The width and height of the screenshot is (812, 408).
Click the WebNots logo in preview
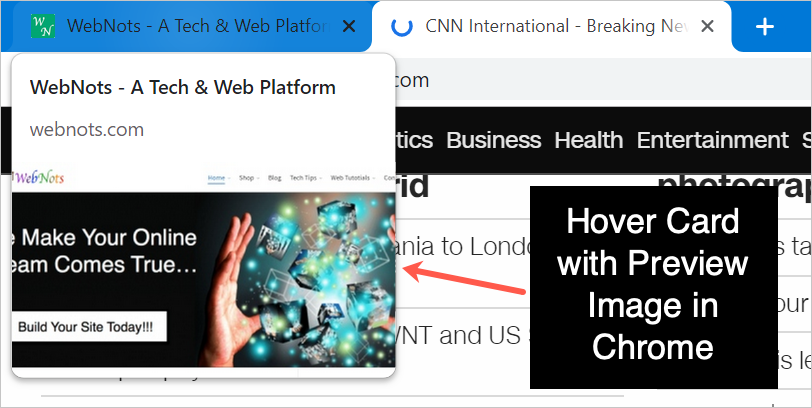pos(38,178)
